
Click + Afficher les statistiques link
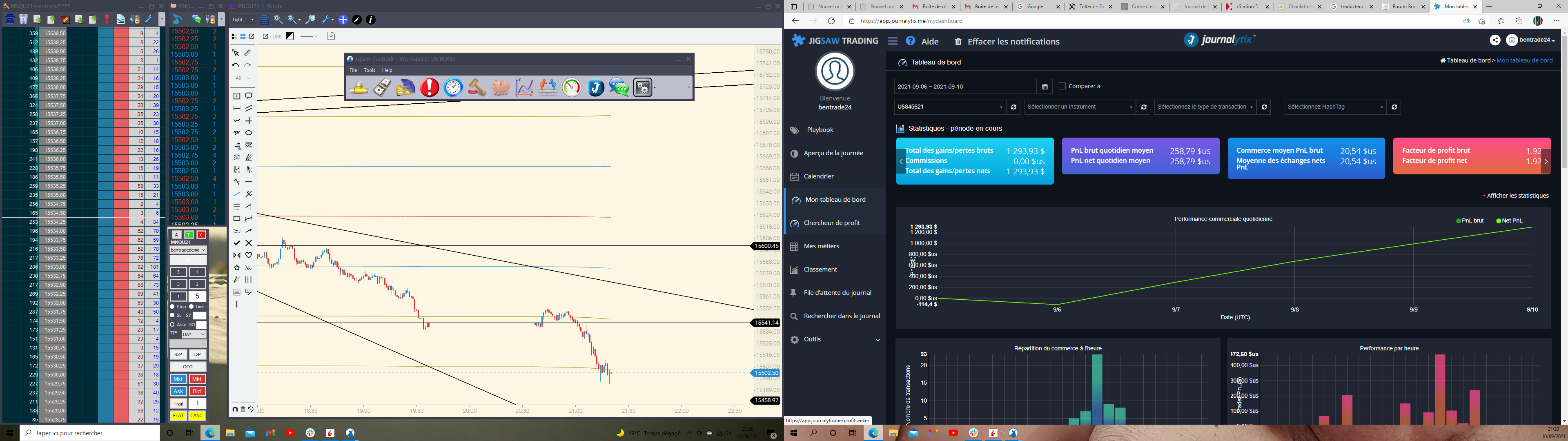click(x=1515, y=196)
